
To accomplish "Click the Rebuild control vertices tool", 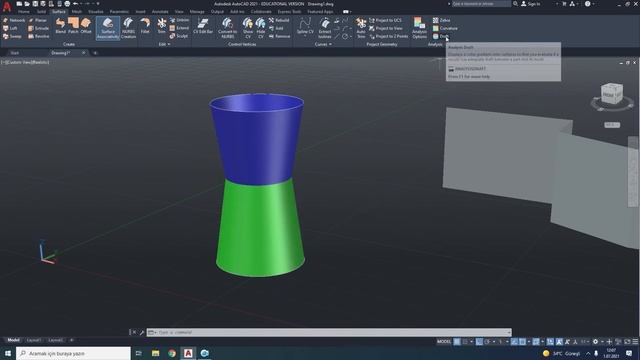I will (x=279, y=20).
